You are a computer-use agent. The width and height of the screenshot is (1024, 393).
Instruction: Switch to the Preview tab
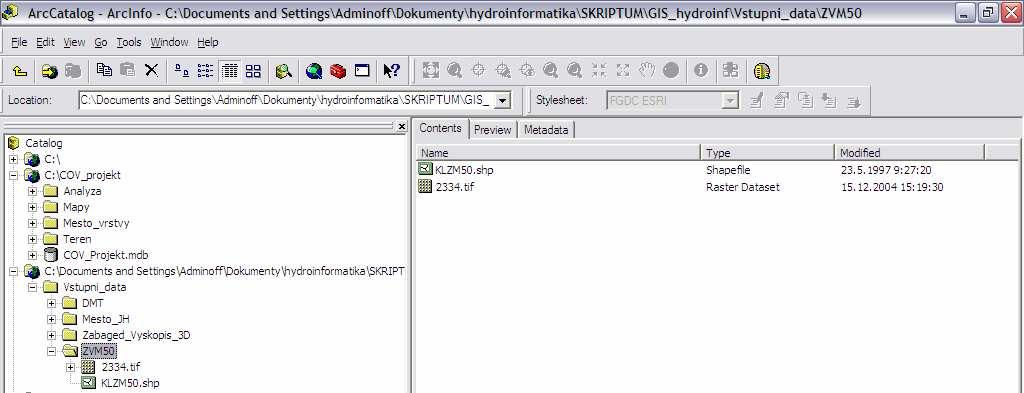pos(492,130)
